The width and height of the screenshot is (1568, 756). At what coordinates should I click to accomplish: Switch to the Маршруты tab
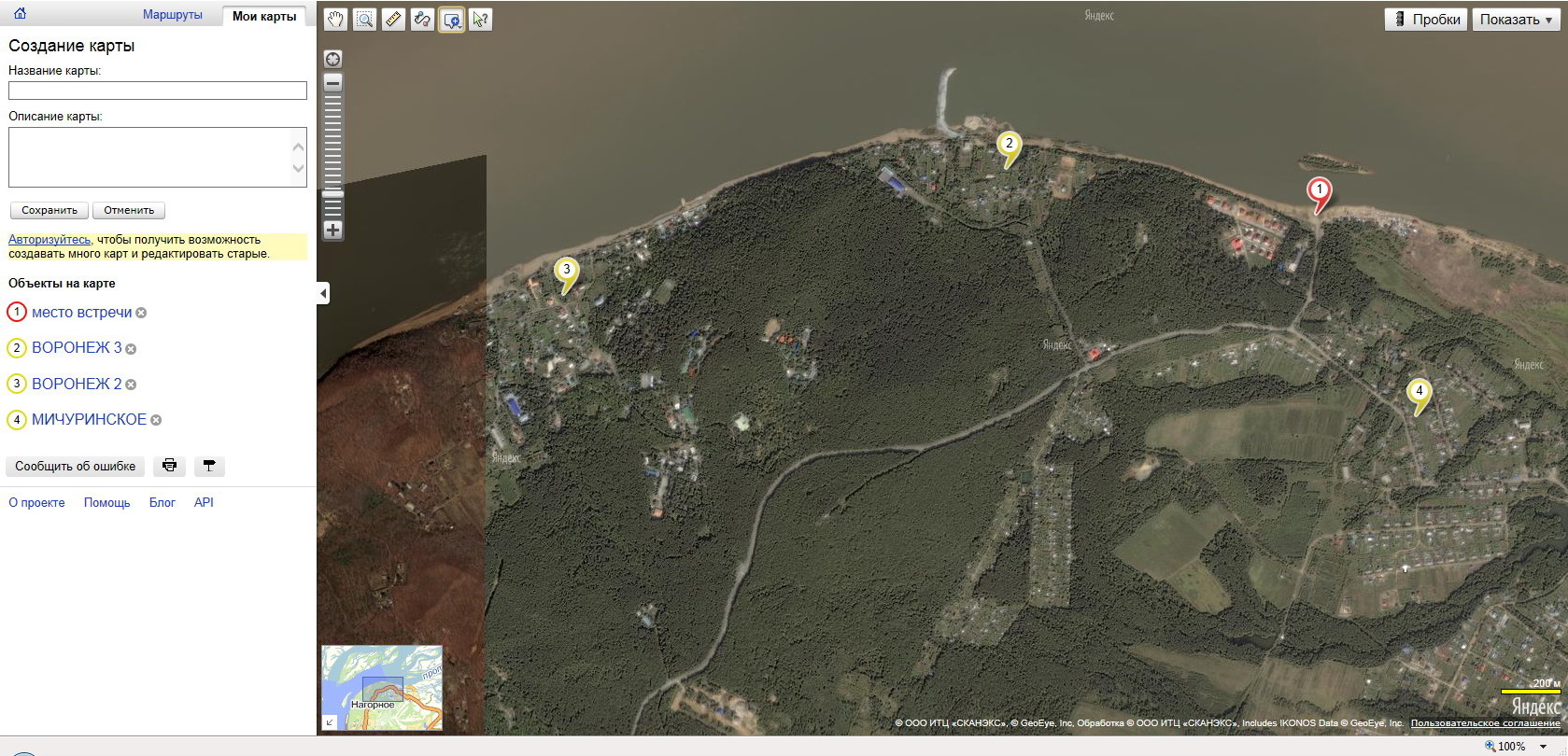pos(173,15)
